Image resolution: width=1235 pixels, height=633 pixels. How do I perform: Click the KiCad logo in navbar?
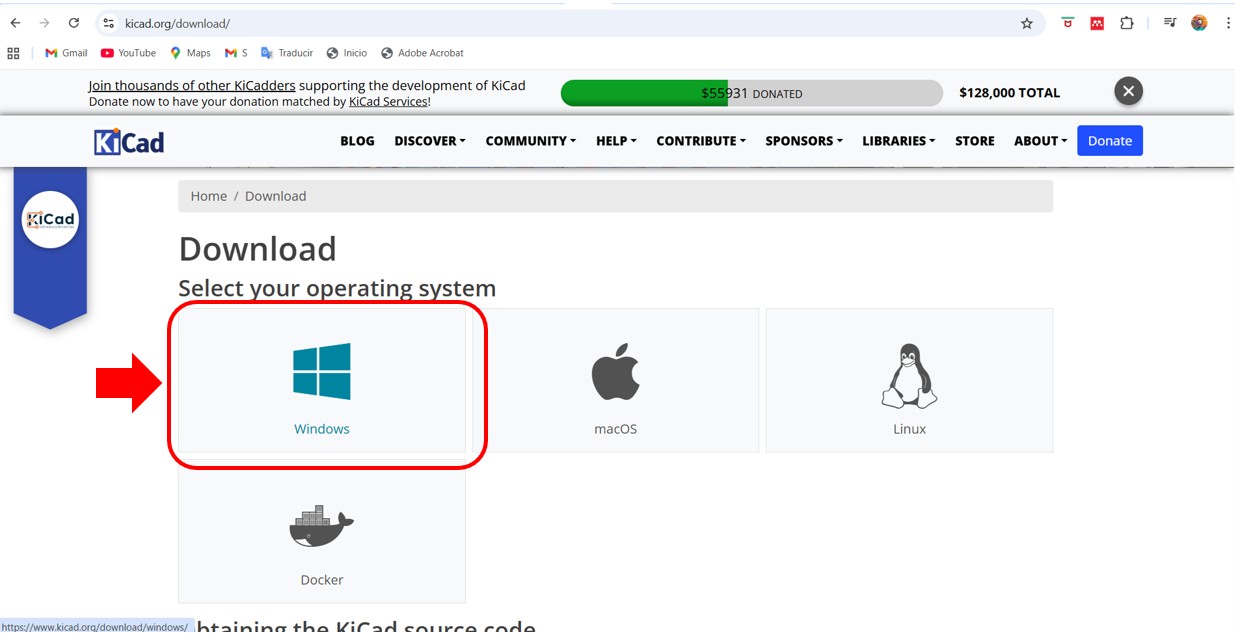coord(129,141)
